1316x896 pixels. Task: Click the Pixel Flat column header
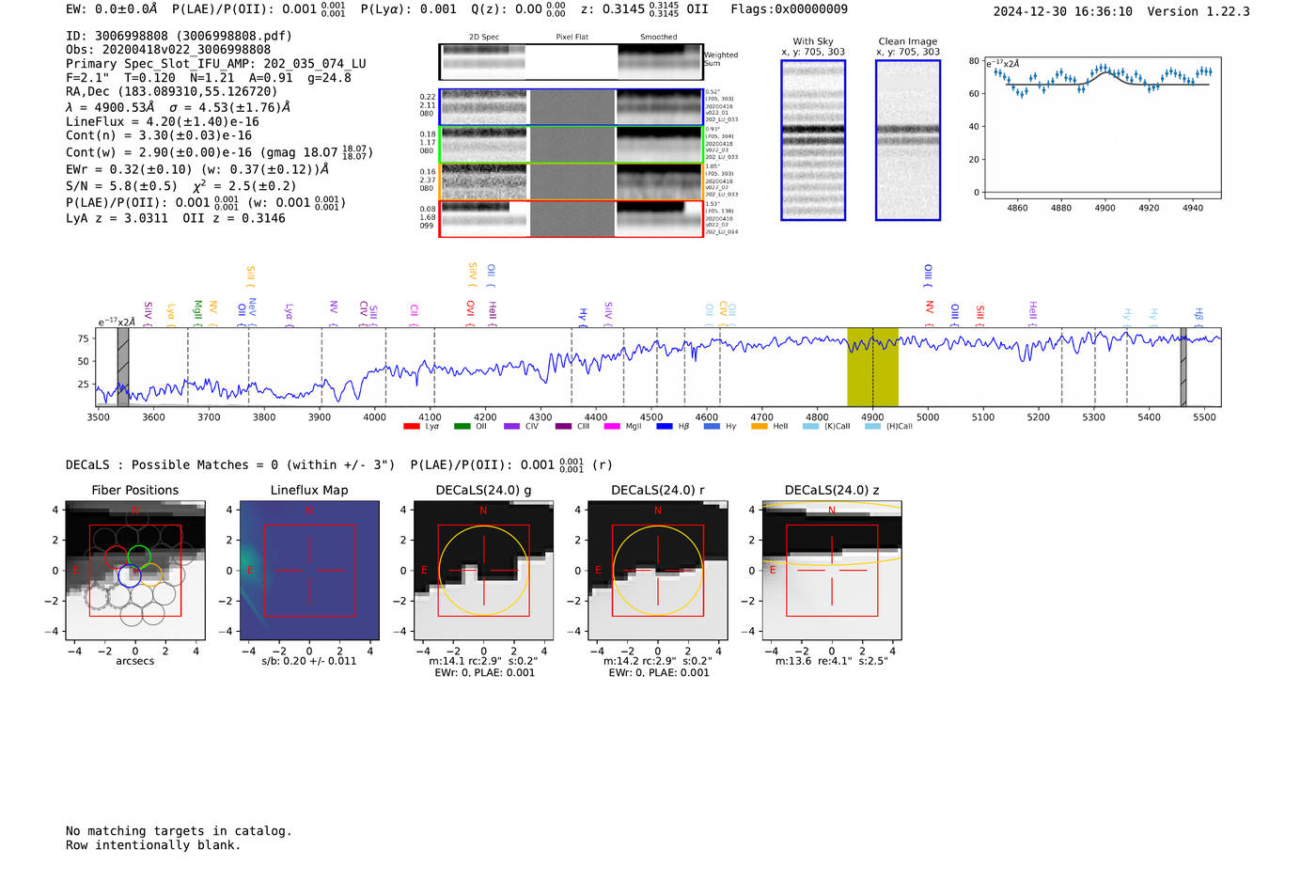pyautogui.click(x=572, y=38)
